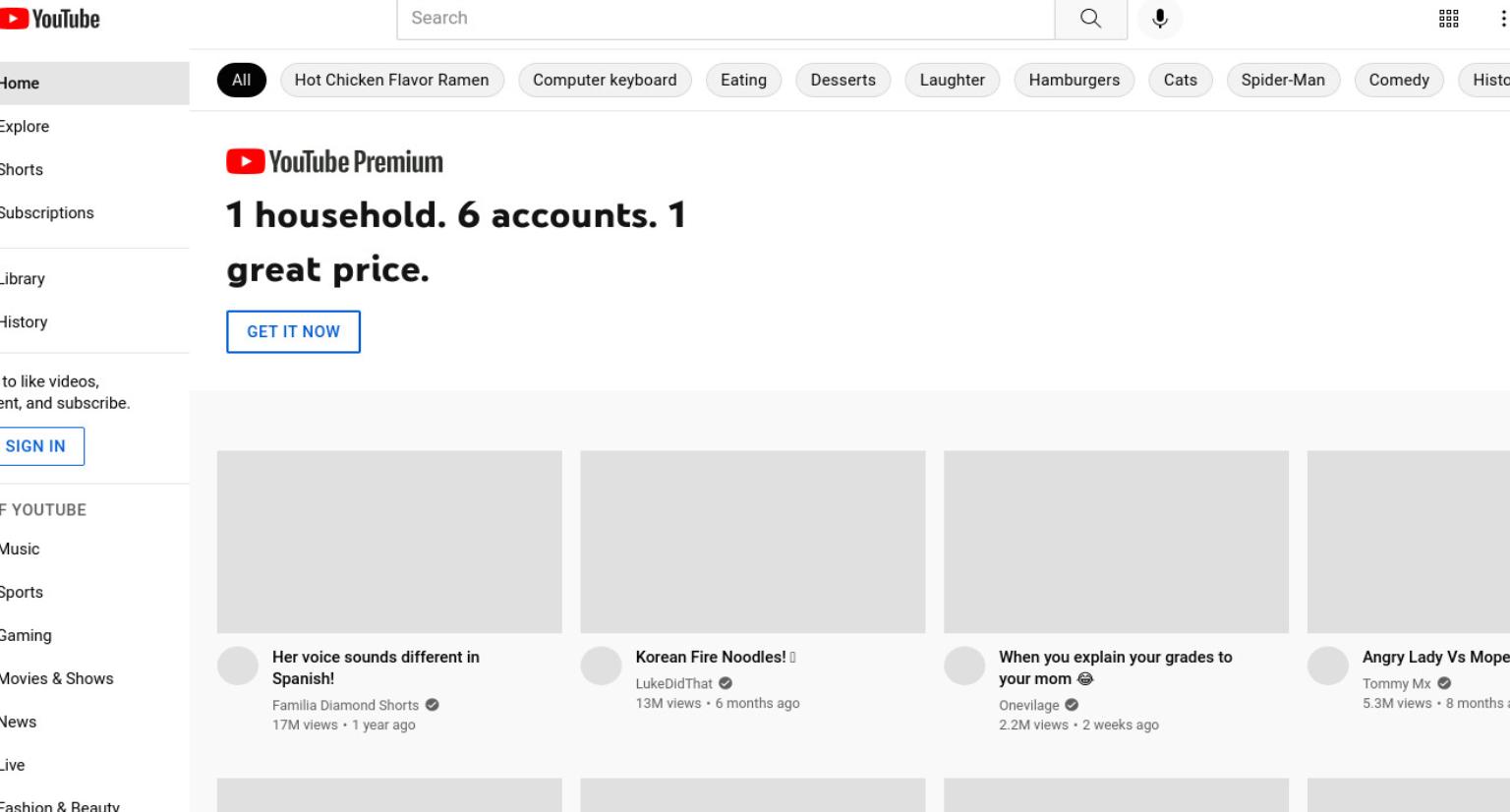Open Angry Lady Vs Mope thumbnail
This screenshot has height=812, width=1510.
click(1409, 542)
